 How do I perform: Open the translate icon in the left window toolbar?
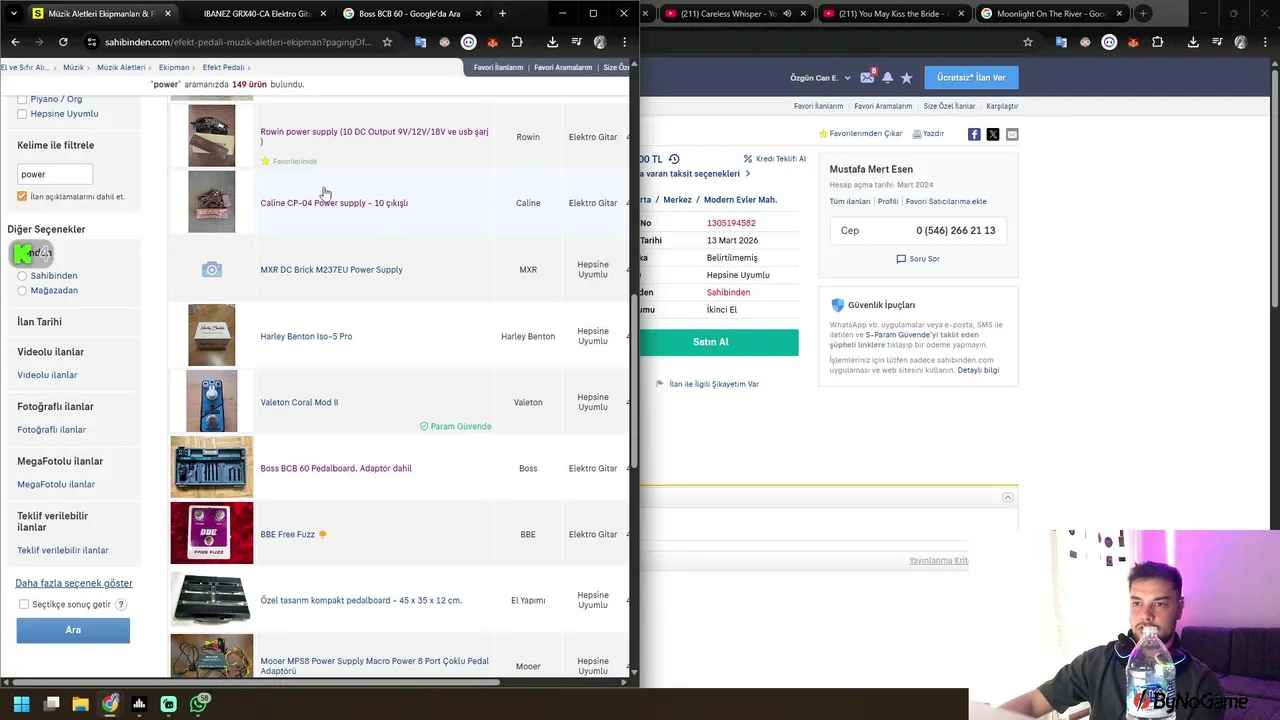tap(420, 42)
